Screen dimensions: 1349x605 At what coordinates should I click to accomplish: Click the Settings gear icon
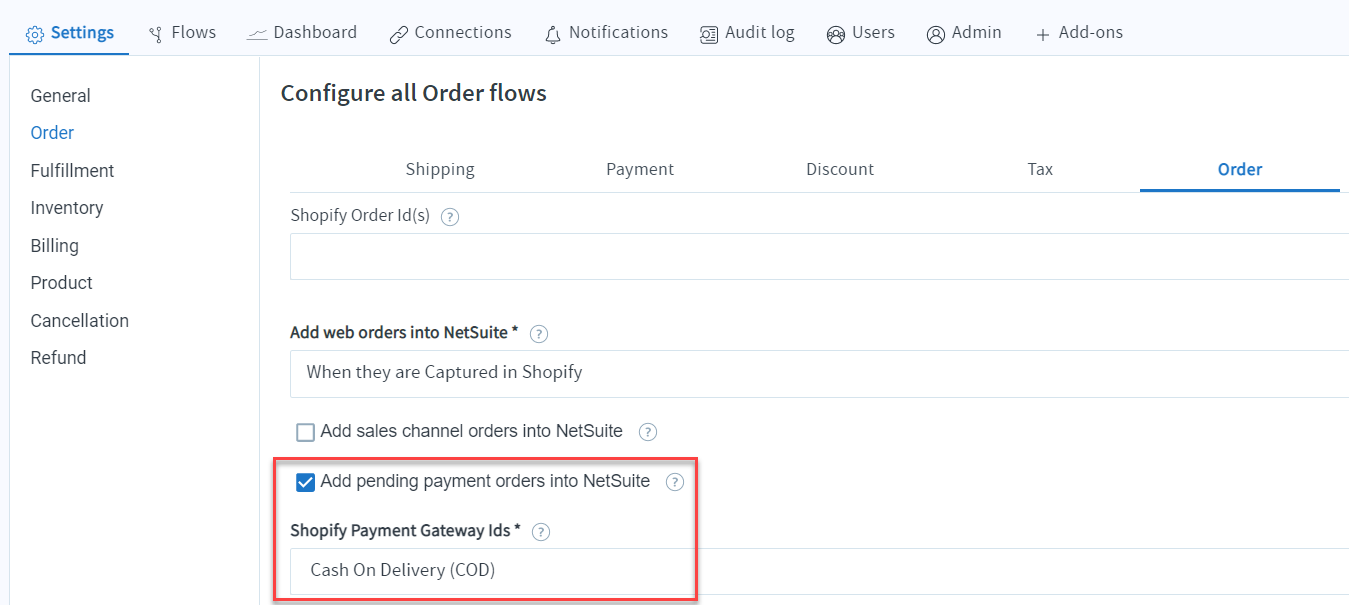(35, 34)
